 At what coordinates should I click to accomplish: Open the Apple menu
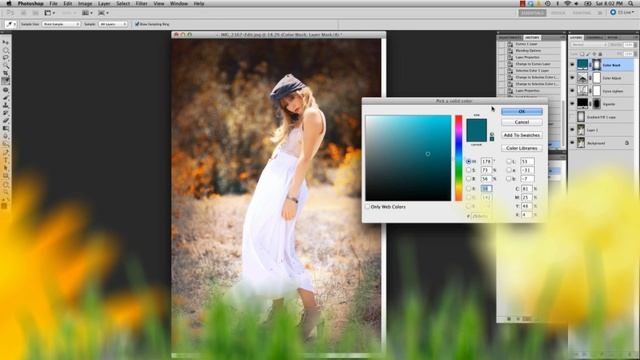9,3
